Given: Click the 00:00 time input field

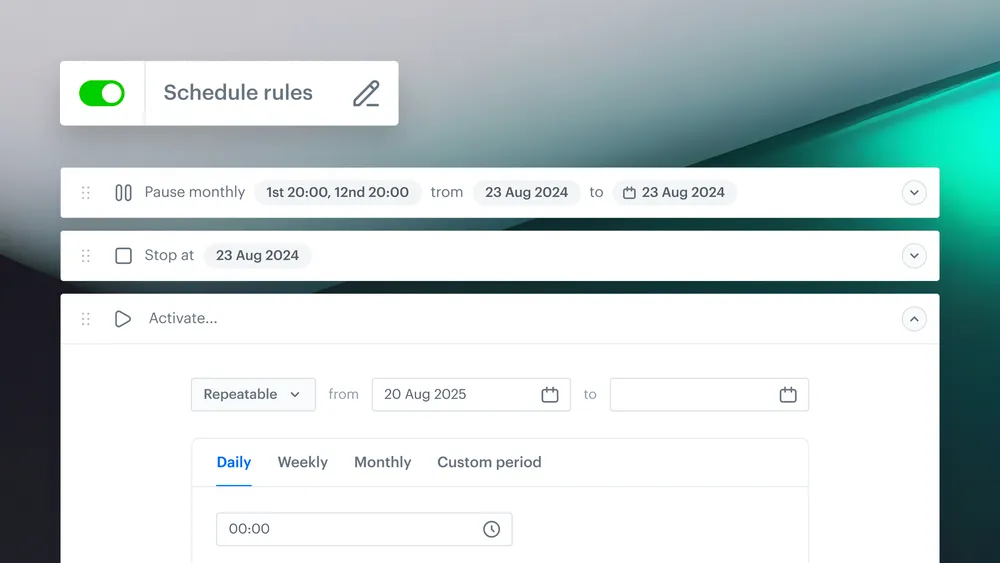Looking at the screenshot, I should [x=364, y=529].
